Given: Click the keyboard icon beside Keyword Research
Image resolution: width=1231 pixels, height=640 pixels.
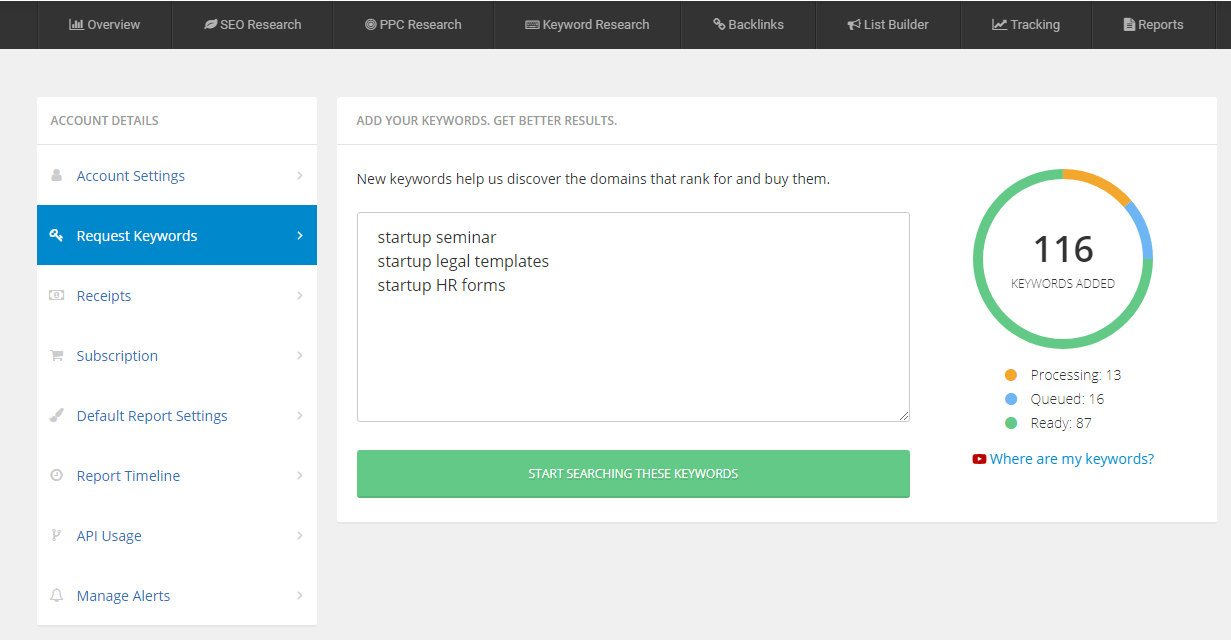Looking at the screenshot, I should coord(532,24).
